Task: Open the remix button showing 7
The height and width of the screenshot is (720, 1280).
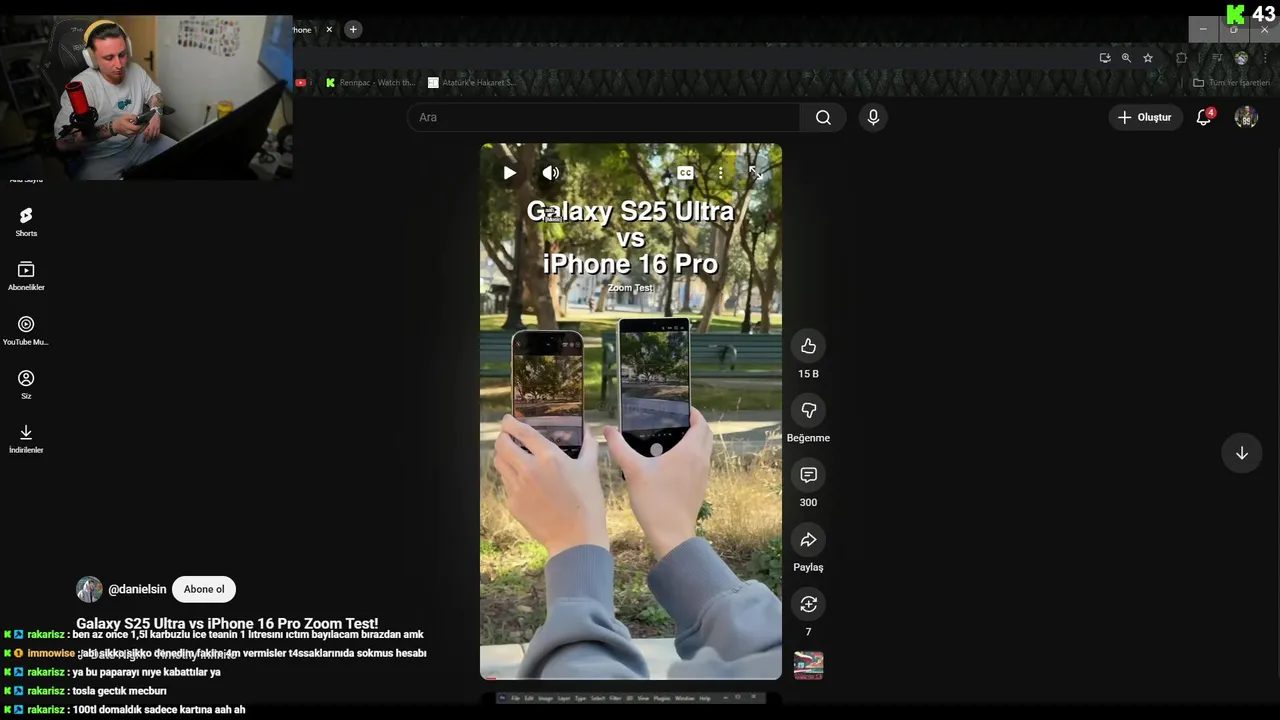Action: coord(808,604)
